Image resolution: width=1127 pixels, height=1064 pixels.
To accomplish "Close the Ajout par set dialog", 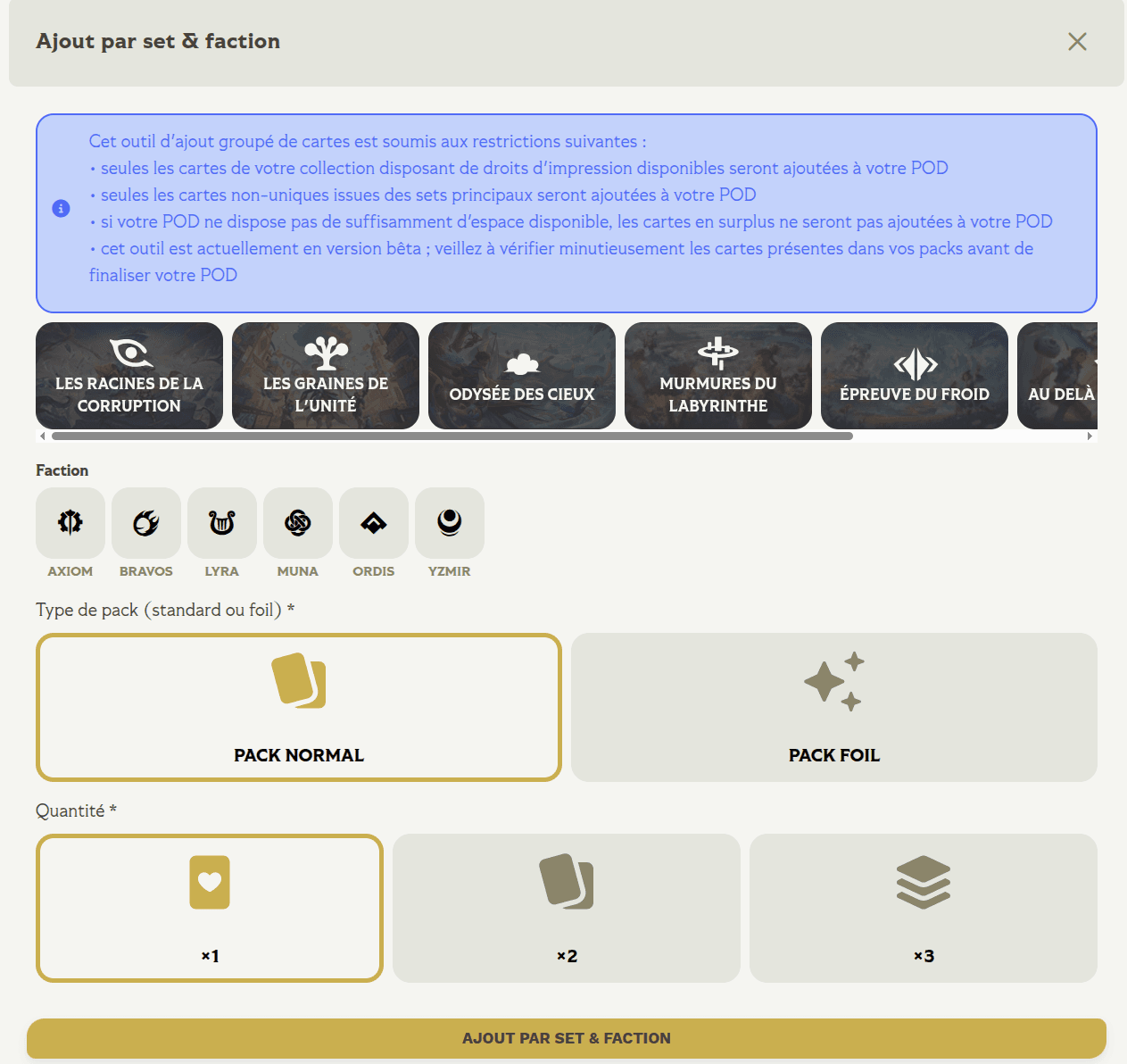I will 1077,42.
